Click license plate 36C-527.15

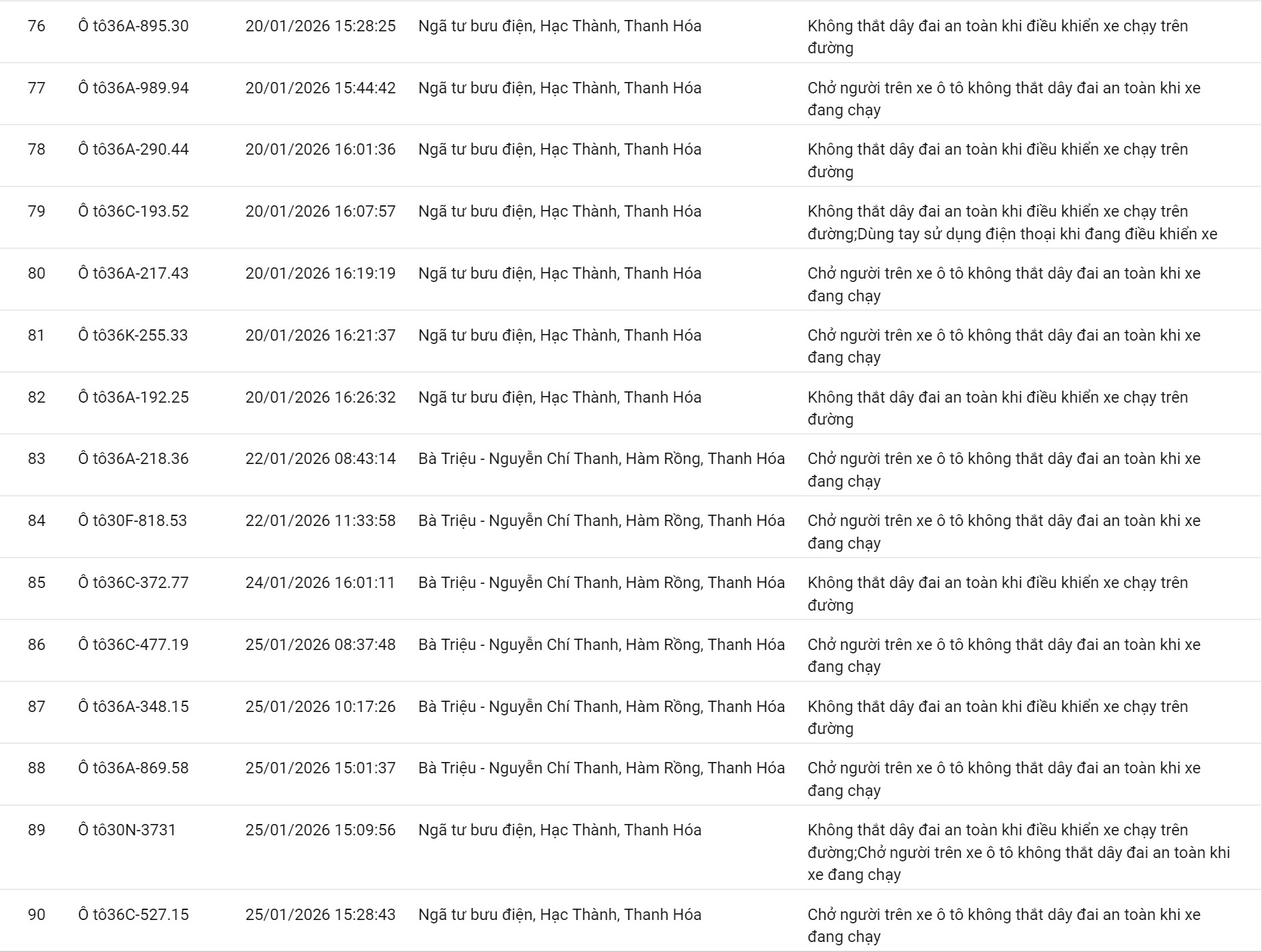133,915
